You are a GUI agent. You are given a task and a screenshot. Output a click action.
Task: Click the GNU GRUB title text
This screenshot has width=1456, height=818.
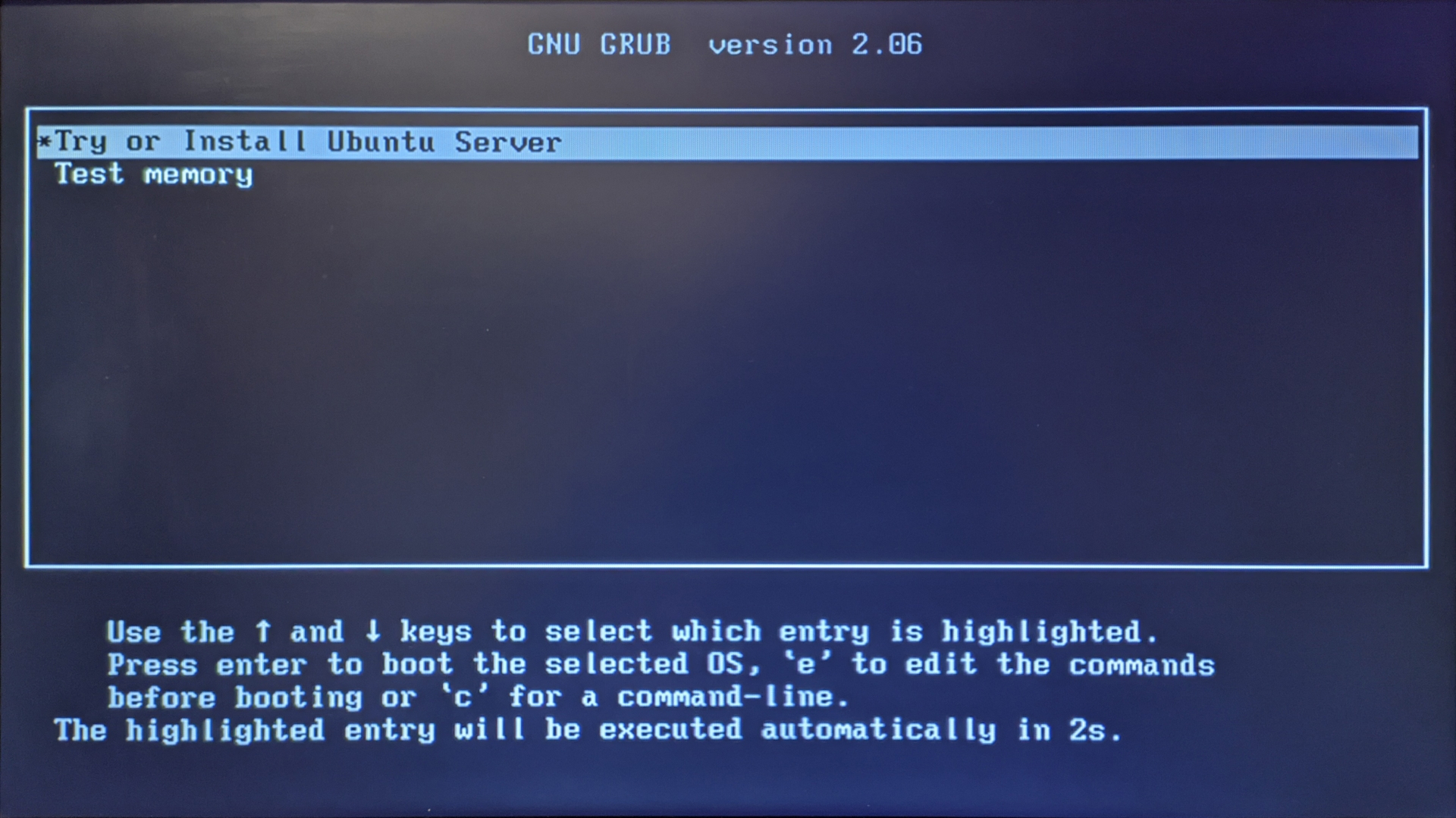coord(599,44)
